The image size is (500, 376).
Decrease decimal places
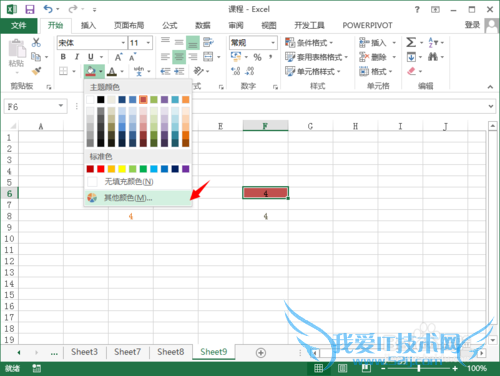pos(250,71)
